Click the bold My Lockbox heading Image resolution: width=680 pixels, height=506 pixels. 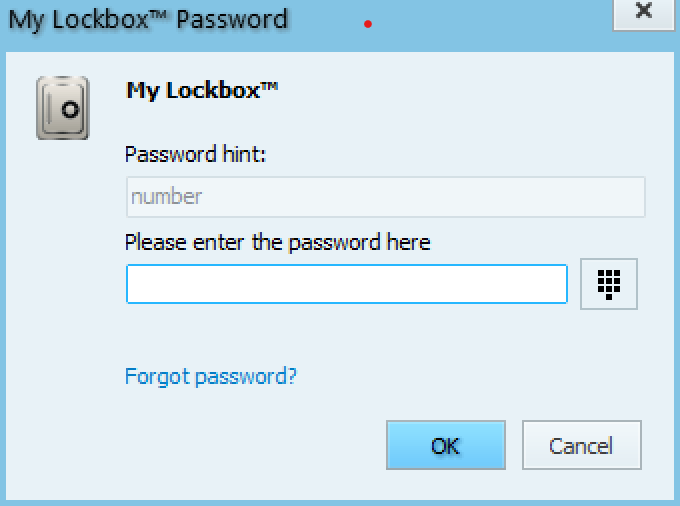(x=202, y=91)
